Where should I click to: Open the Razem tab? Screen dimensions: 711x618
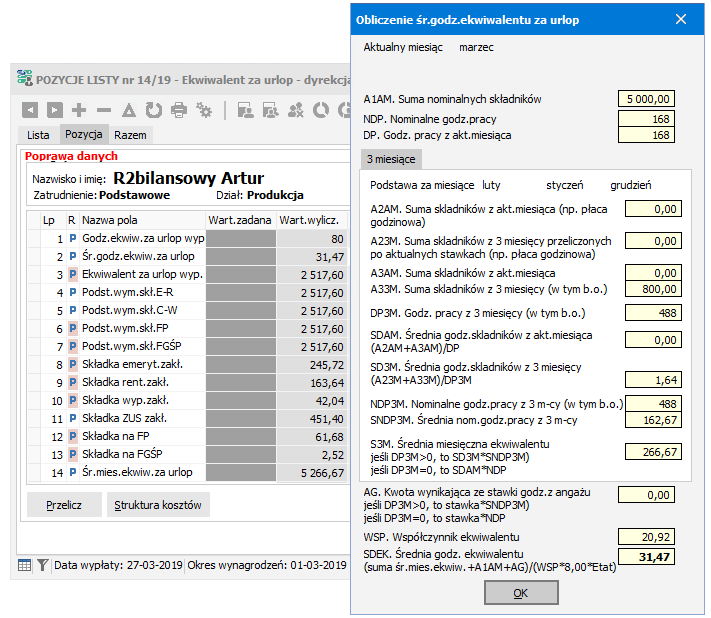pos(131,135)
